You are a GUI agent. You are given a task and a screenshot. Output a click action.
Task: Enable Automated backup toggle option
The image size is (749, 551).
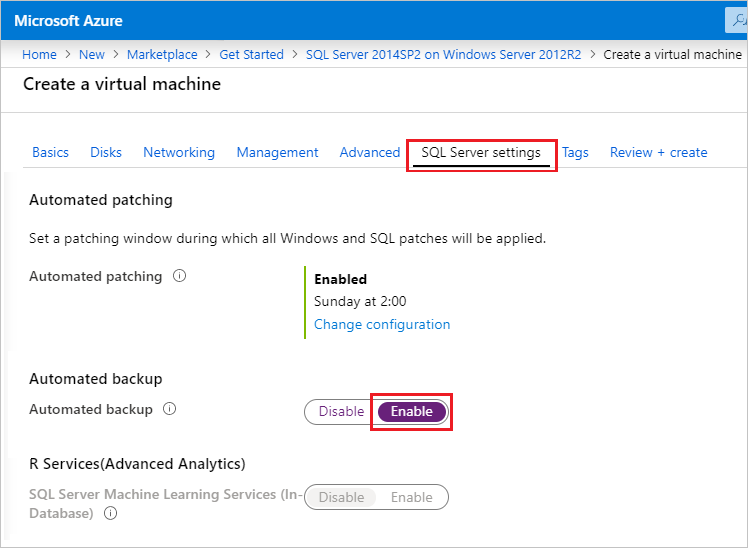tap(412, 411)
